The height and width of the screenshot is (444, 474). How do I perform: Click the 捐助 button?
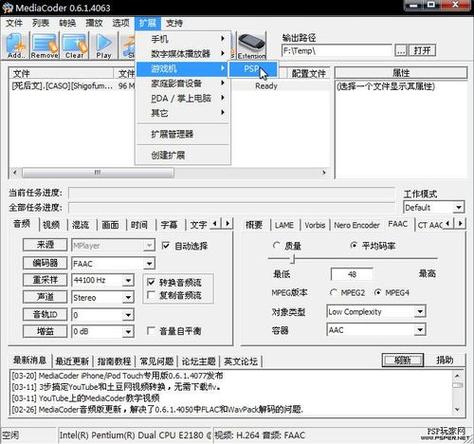click(x=445, y=360)
